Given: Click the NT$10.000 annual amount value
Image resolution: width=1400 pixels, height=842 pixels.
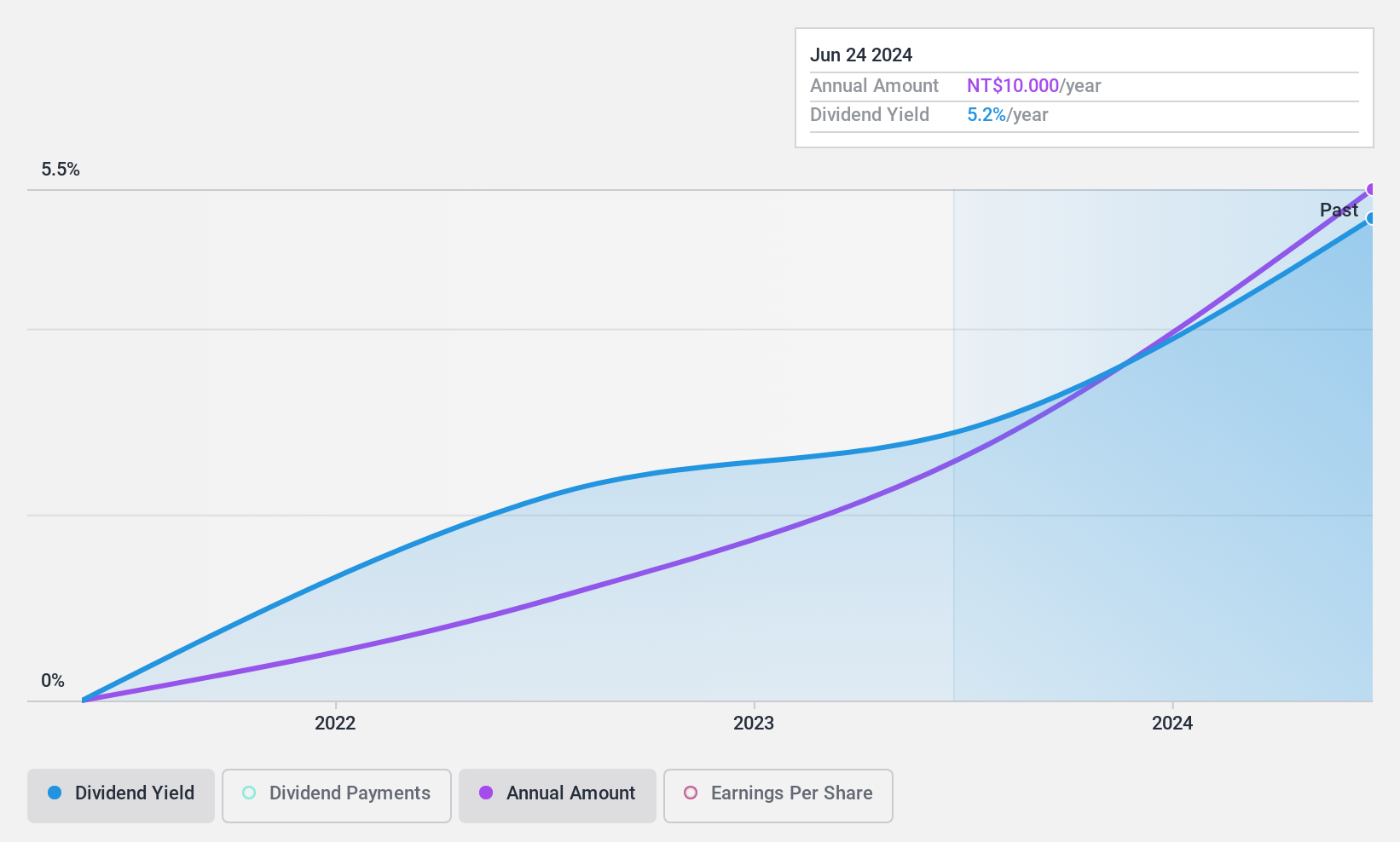Looking at the screenshot, I should point(1013,86).
